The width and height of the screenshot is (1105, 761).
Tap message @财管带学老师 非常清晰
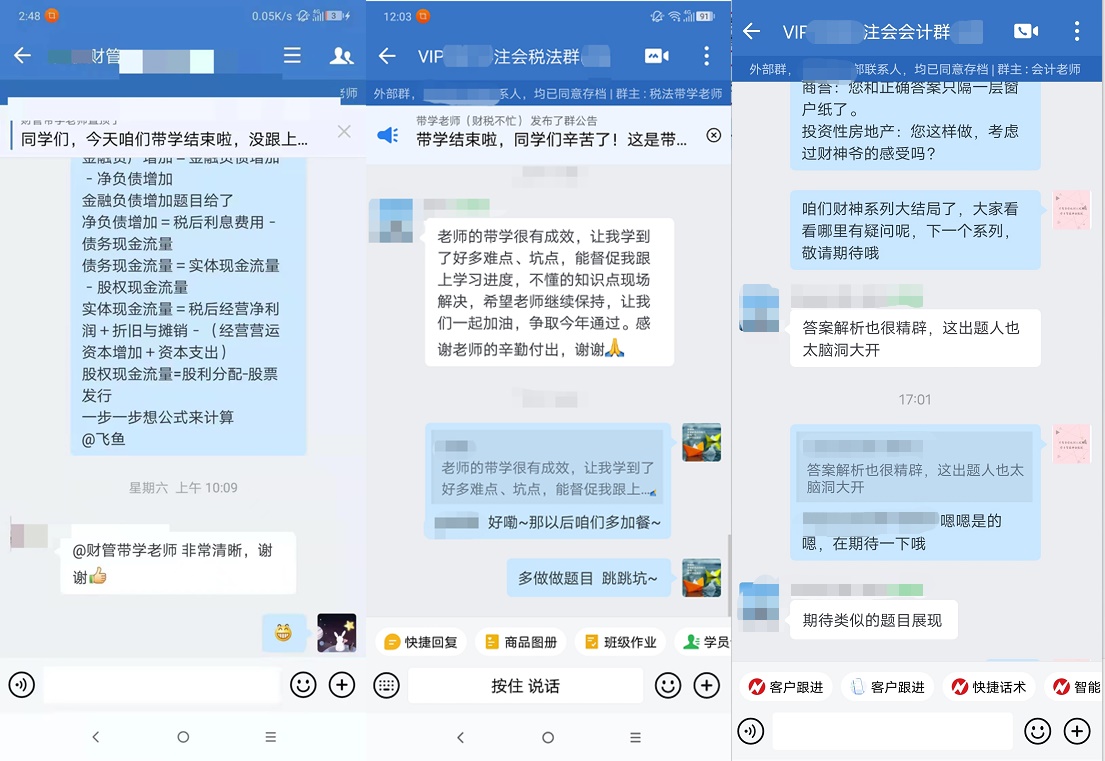coord(178,563)
